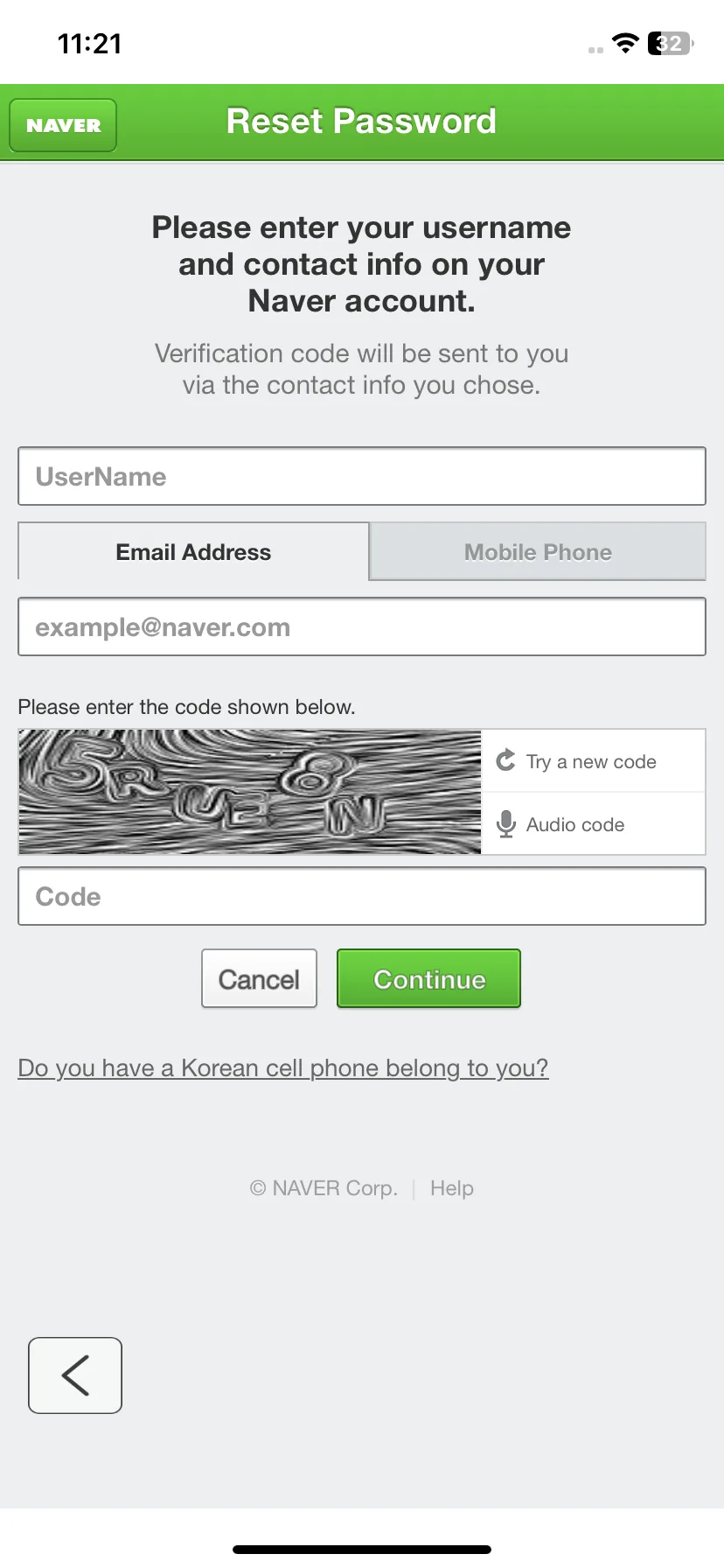Tap the captcha image

250,792
